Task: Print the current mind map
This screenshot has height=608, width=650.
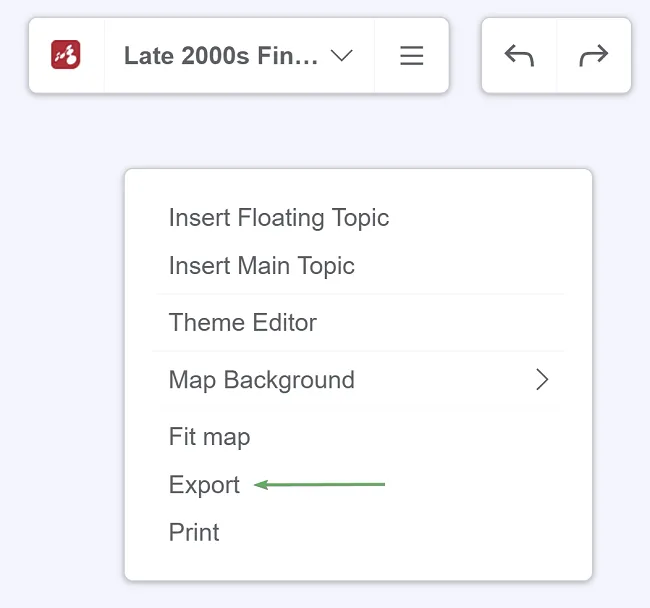Action: pyautogui.click(x=194, y=532)
